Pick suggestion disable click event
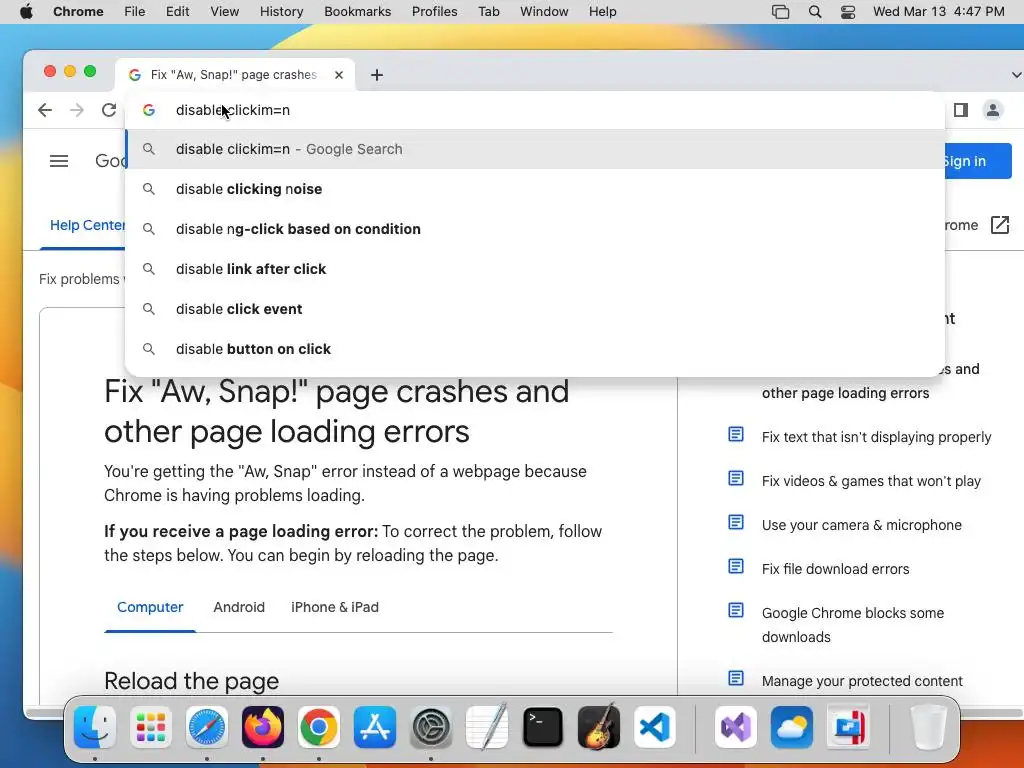The height and width of the screenshot is (768, 1024). (535, 309)
